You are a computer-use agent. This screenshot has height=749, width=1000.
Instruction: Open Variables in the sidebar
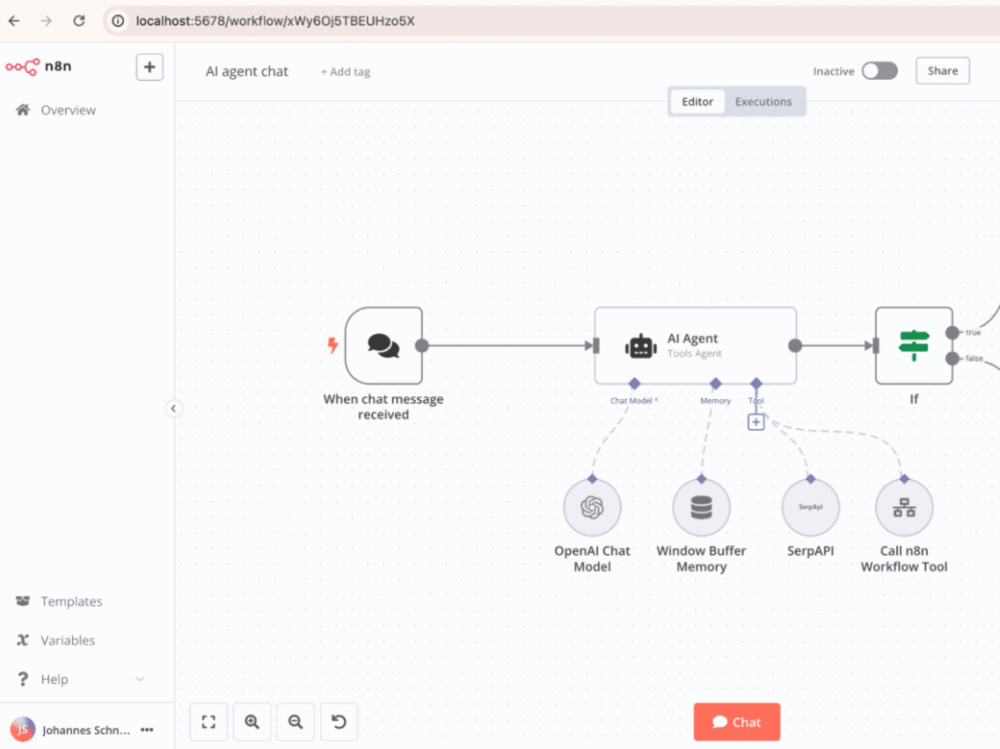(68, 641)
